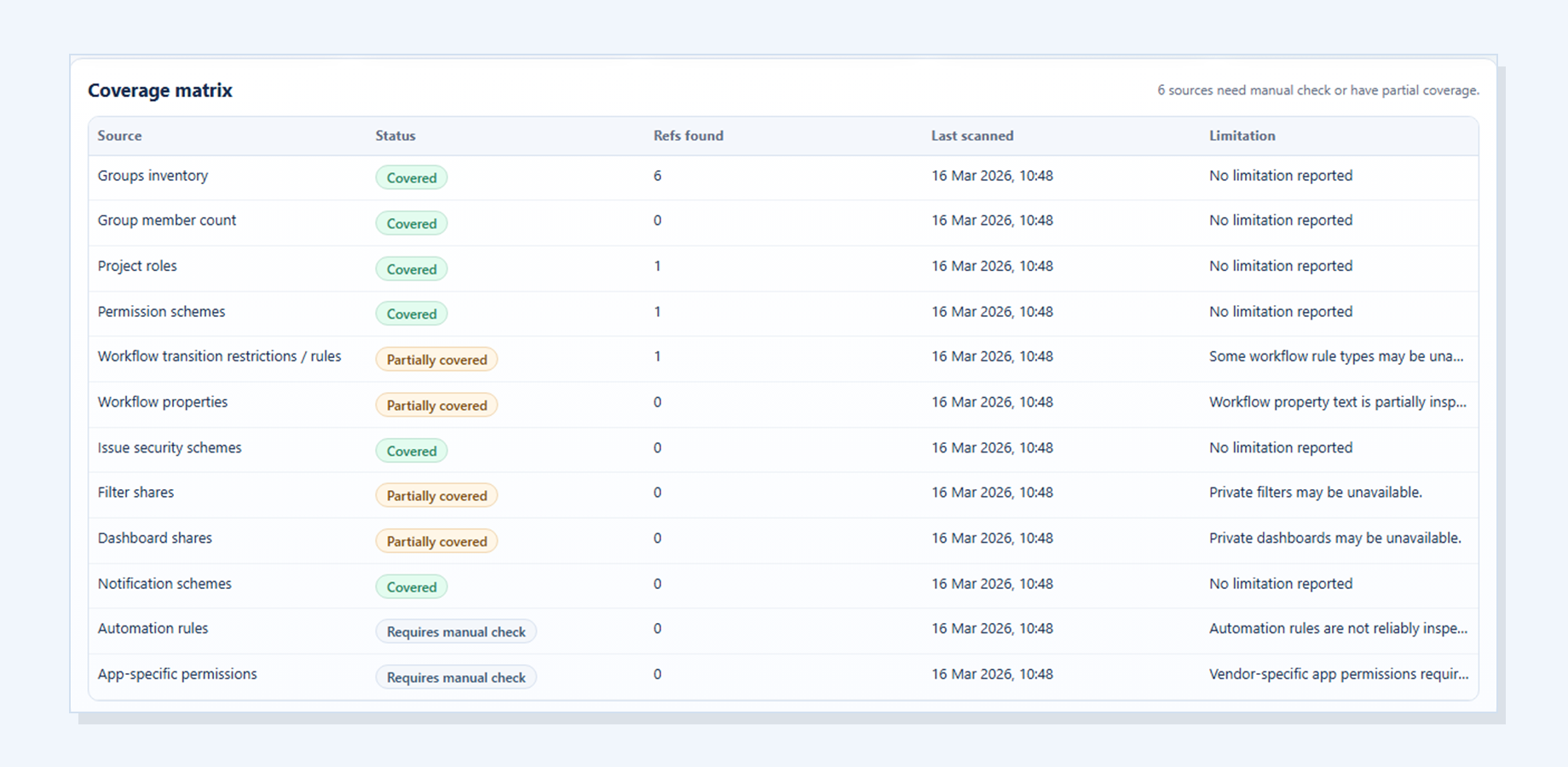Sort the table by Status column

click(x=395, y=136)
